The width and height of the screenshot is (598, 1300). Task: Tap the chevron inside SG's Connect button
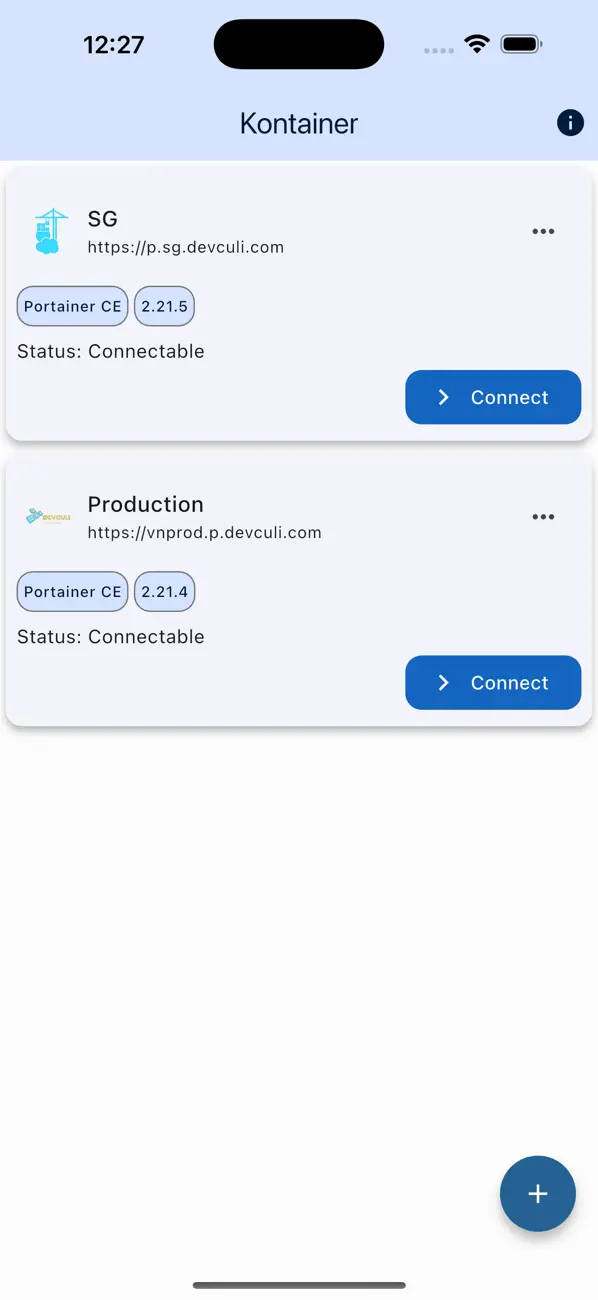443,397
